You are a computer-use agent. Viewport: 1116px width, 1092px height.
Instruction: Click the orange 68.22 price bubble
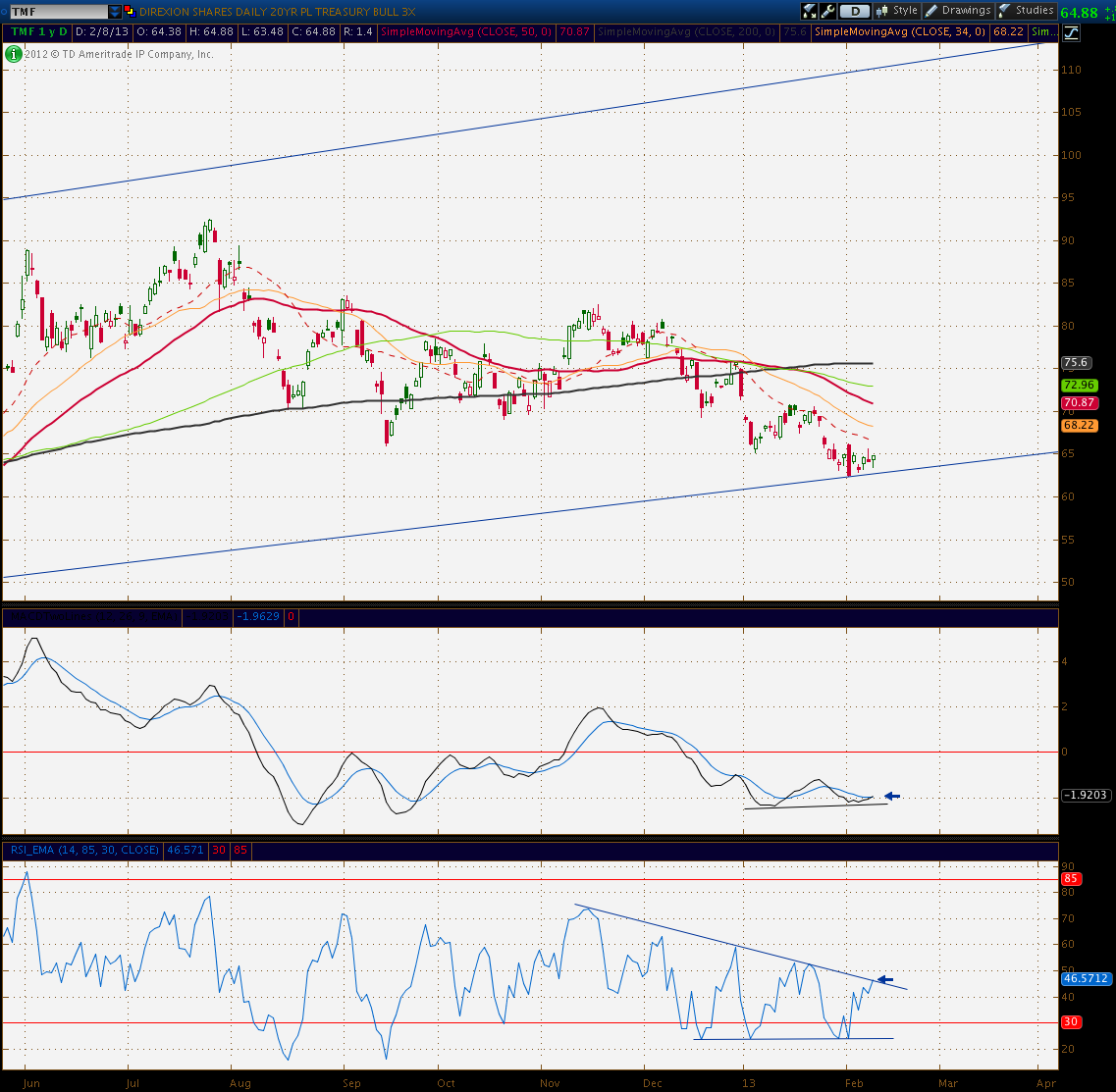coord(1080,426)
